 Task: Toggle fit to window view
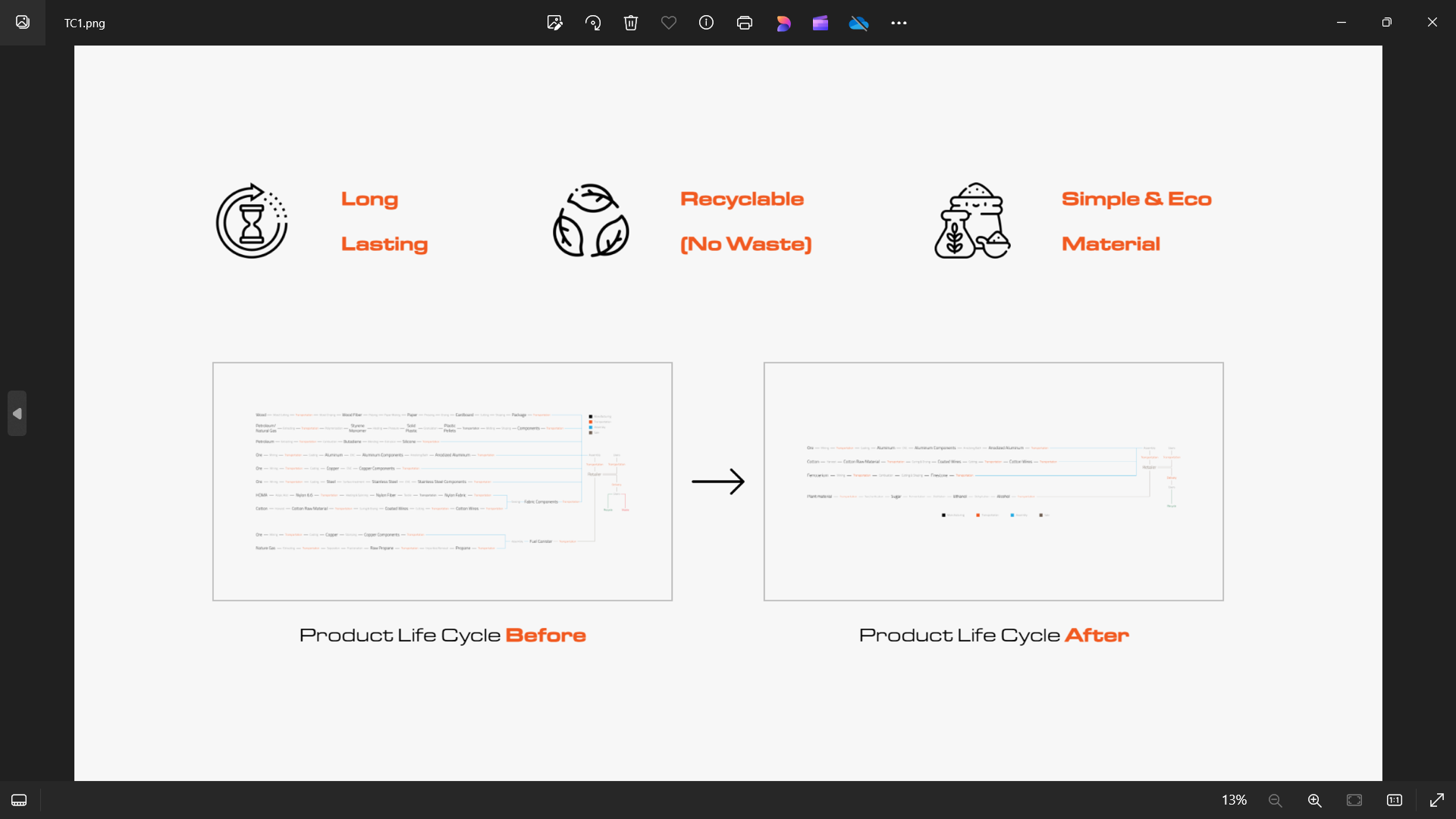[x=1354, y=800]
